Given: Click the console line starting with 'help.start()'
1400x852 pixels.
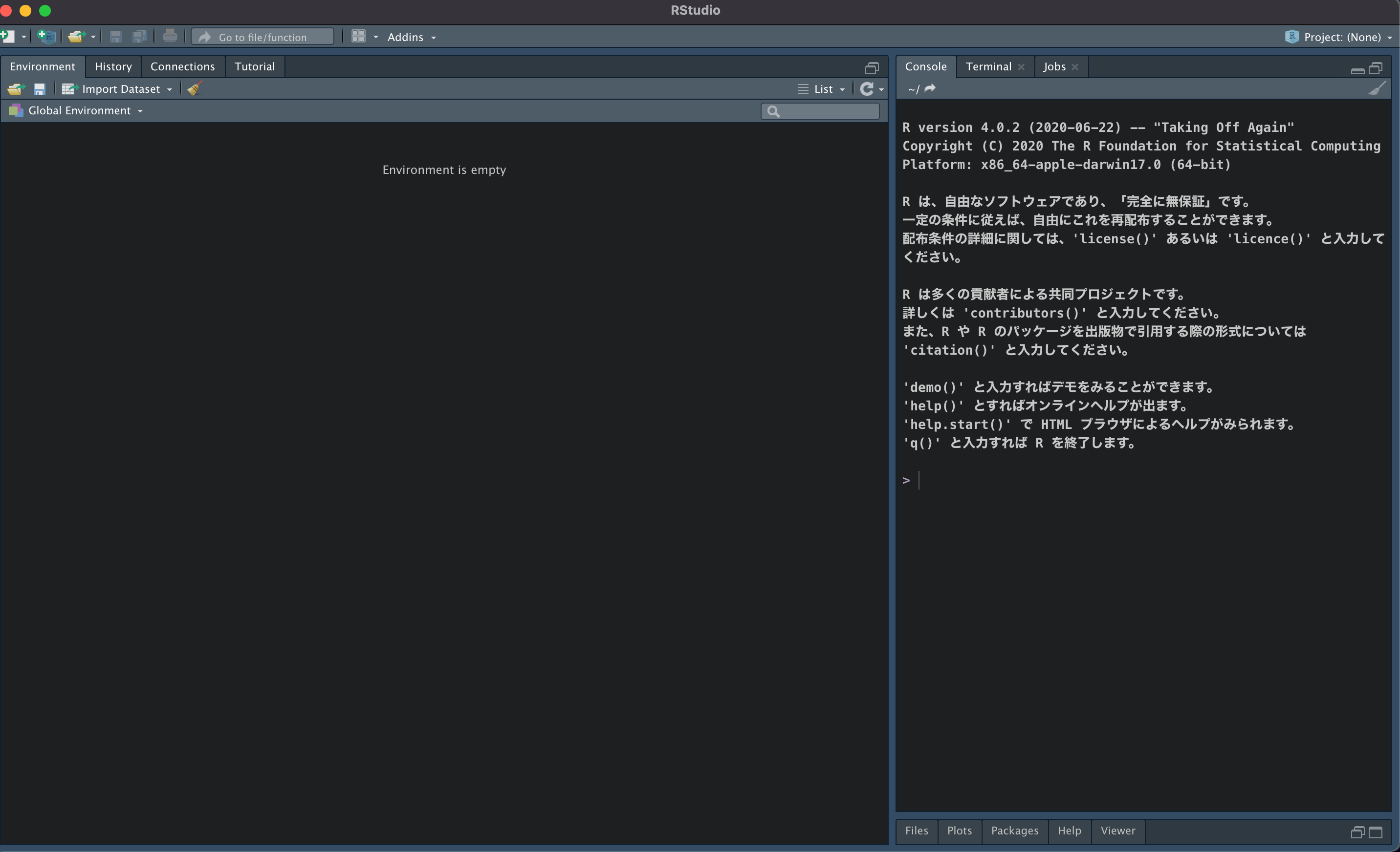Looking at the screenshot, I should point(1098,424).
